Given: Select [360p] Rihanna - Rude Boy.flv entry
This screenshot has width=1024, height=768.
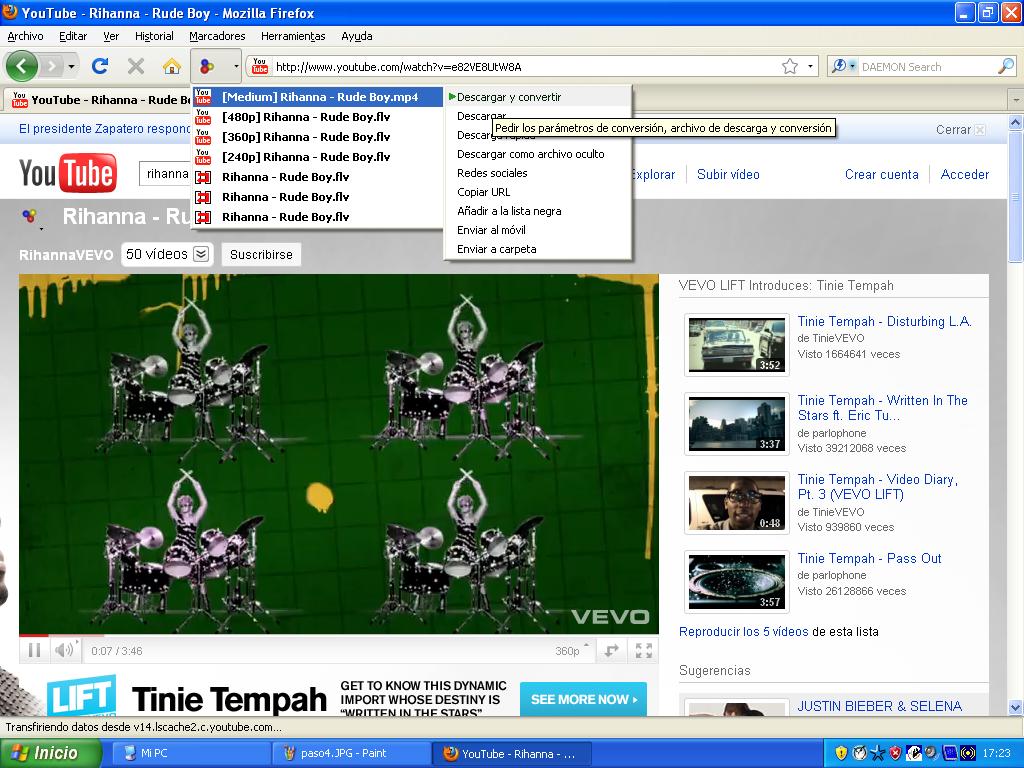Looking at the screenshot, I should click(317, 137).
